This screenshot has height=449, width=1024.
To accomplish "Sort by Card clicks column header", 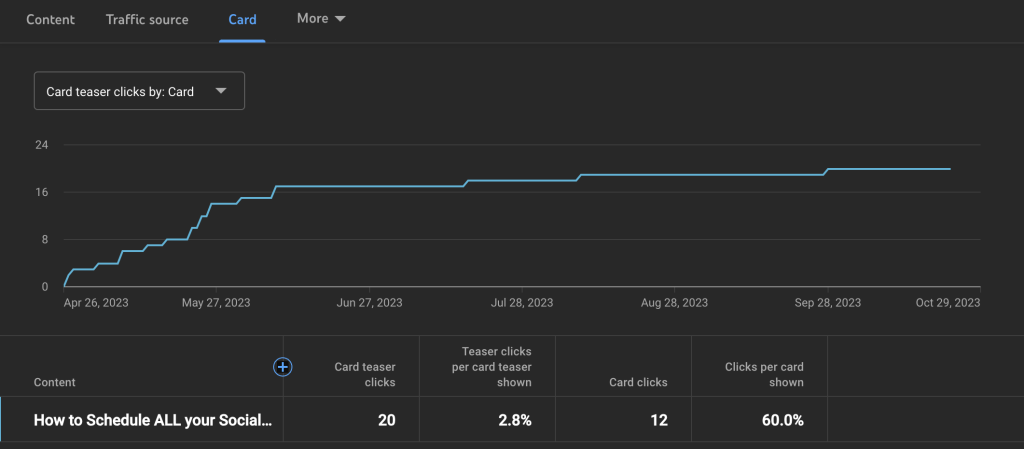I will 638,382.
